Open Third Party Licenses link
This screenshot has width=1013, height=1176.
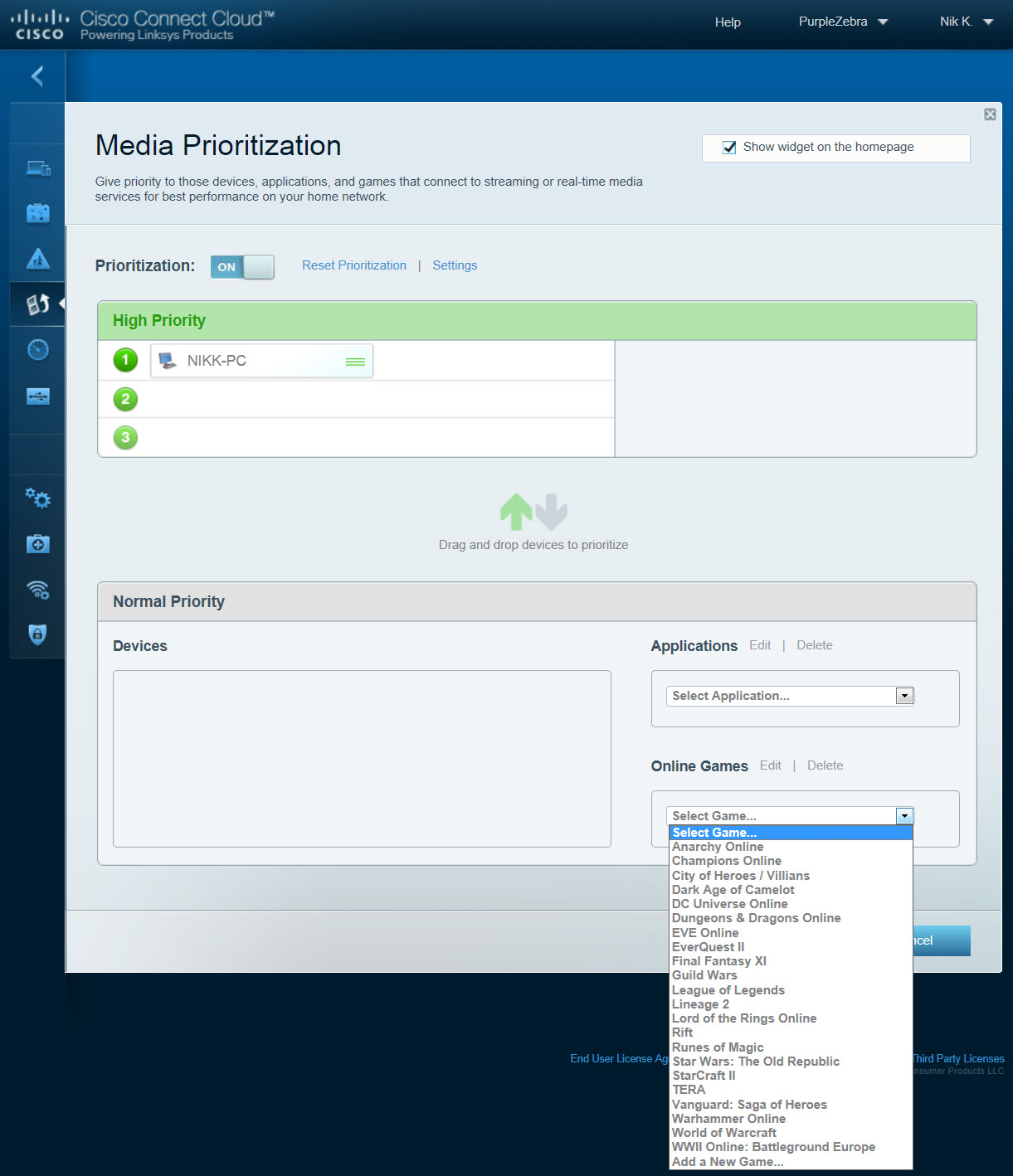pos(958,1058)
